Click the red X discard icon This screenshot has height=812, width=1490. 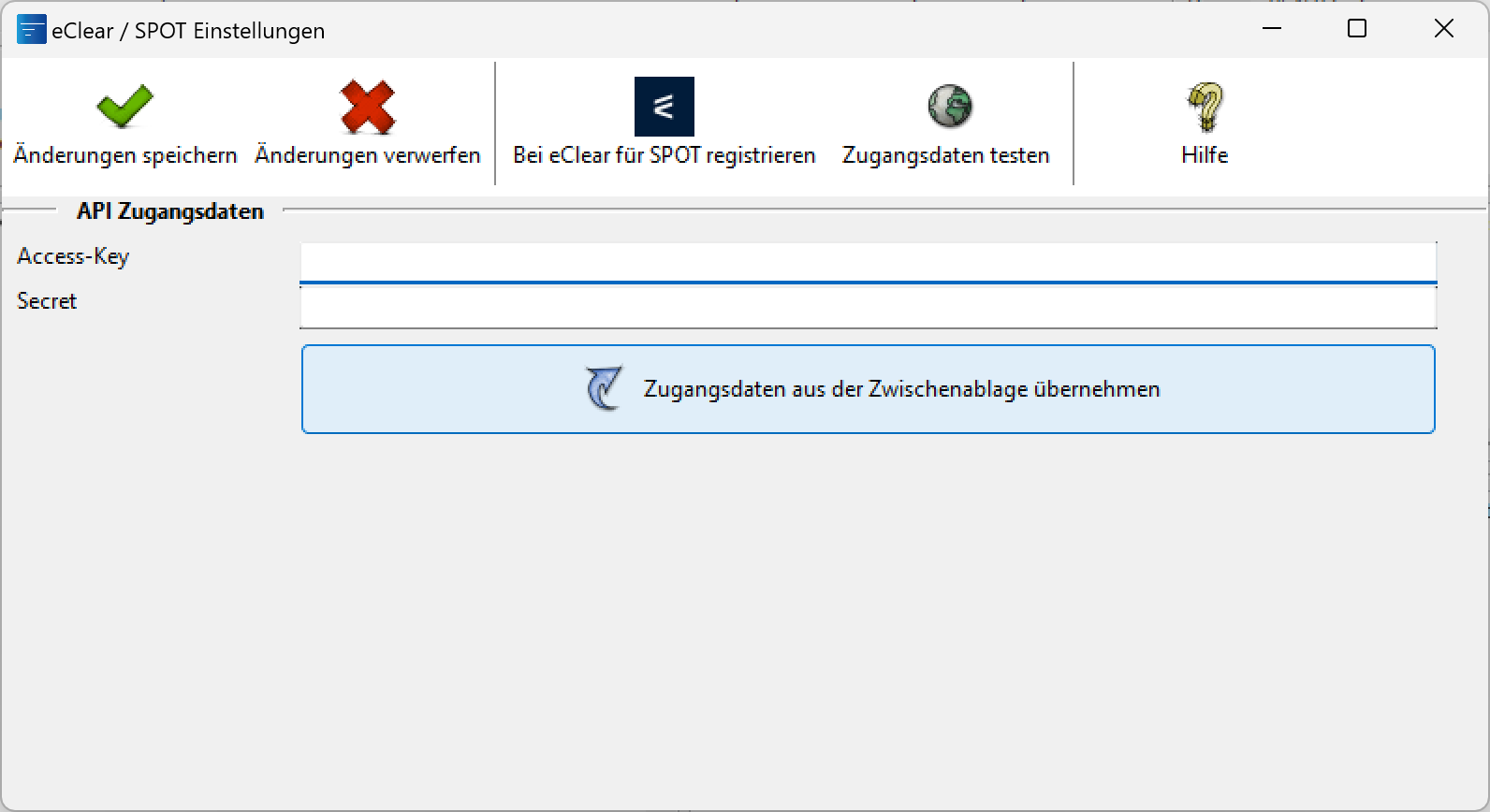tap(368, 106)
